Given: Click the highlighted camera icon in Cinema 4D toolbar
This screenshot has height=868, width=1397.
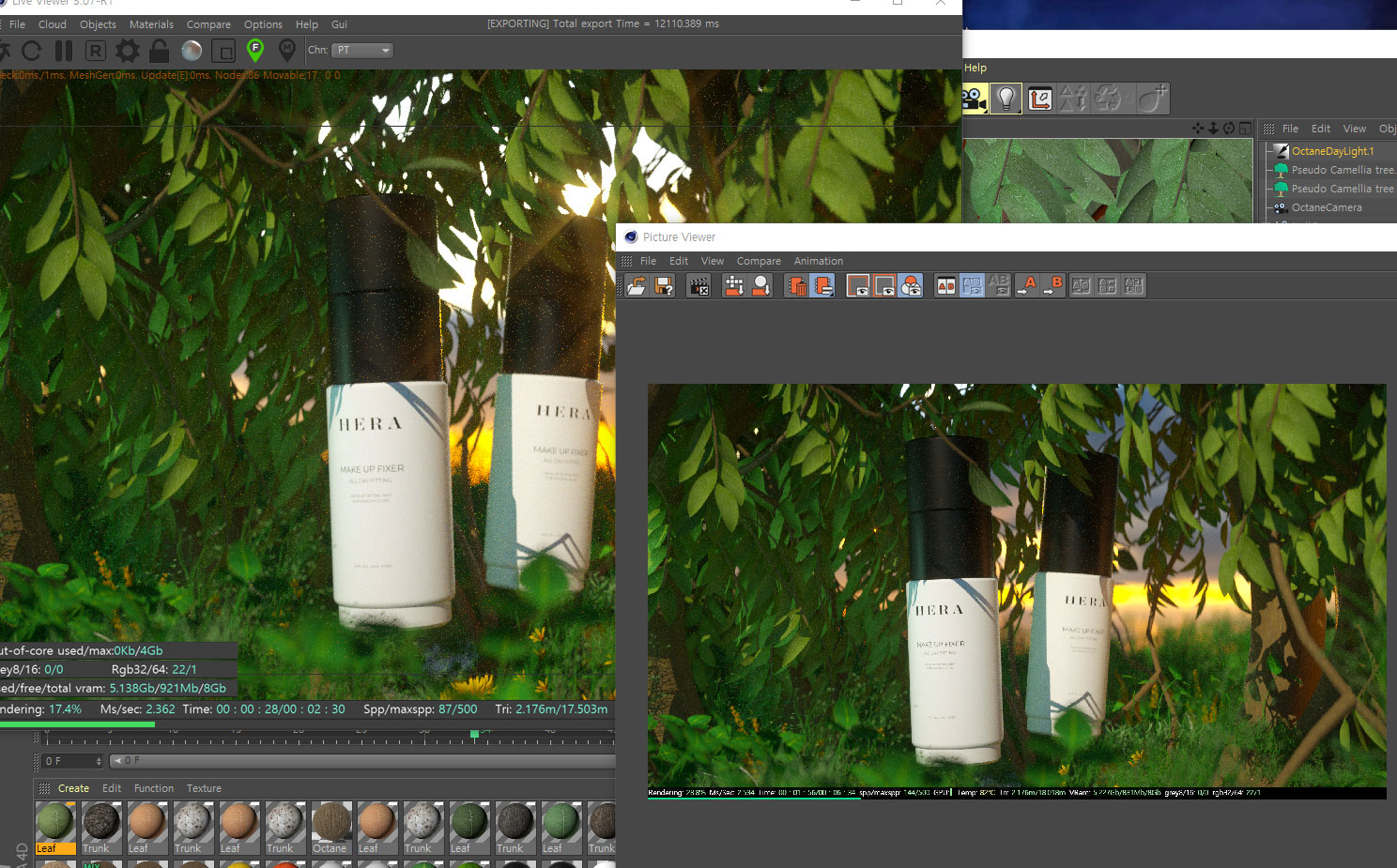Looking at the screenshot, I should 975,99.
